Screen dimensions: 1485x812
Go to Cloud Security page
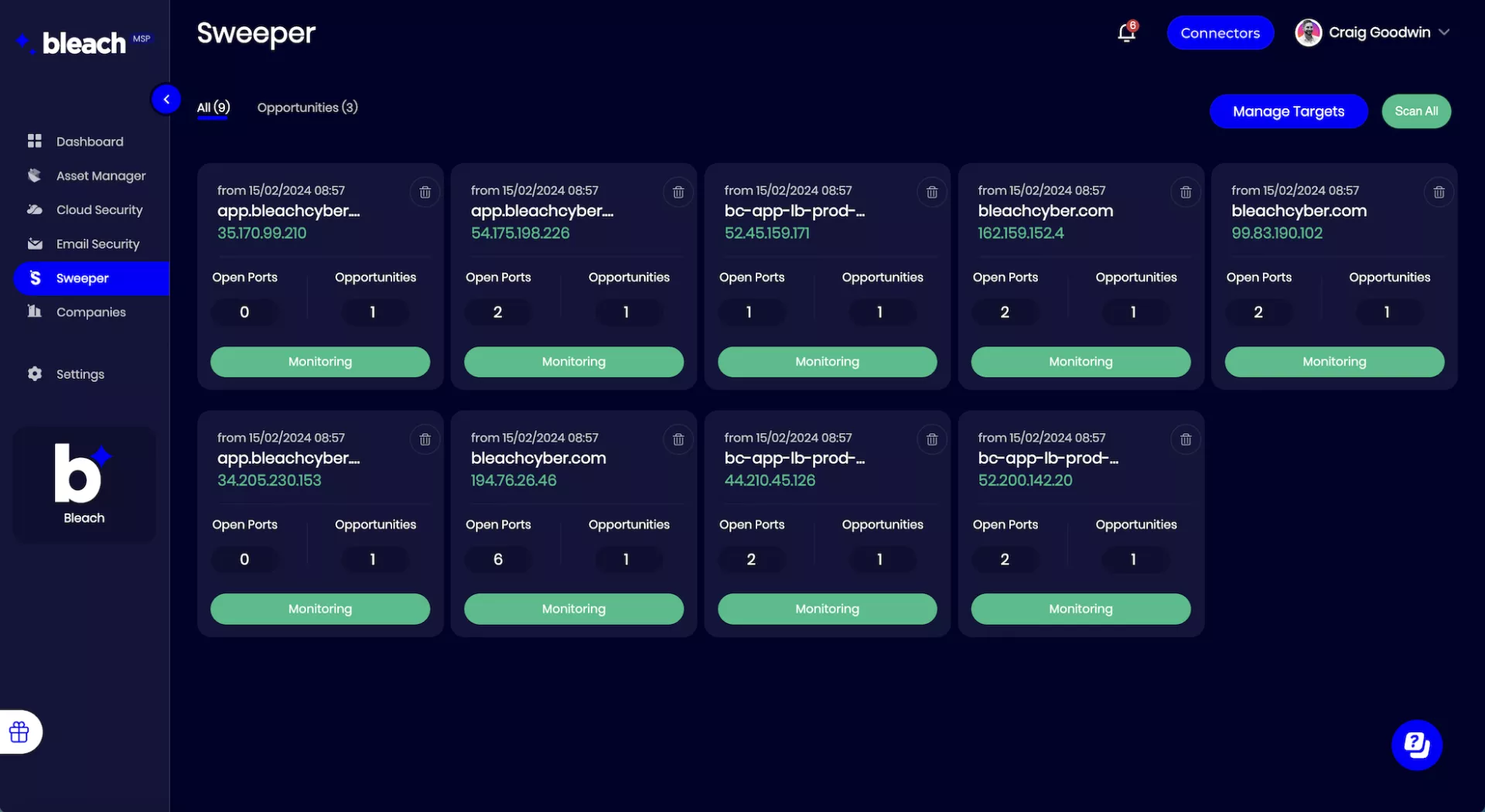(x=99, y=210)
